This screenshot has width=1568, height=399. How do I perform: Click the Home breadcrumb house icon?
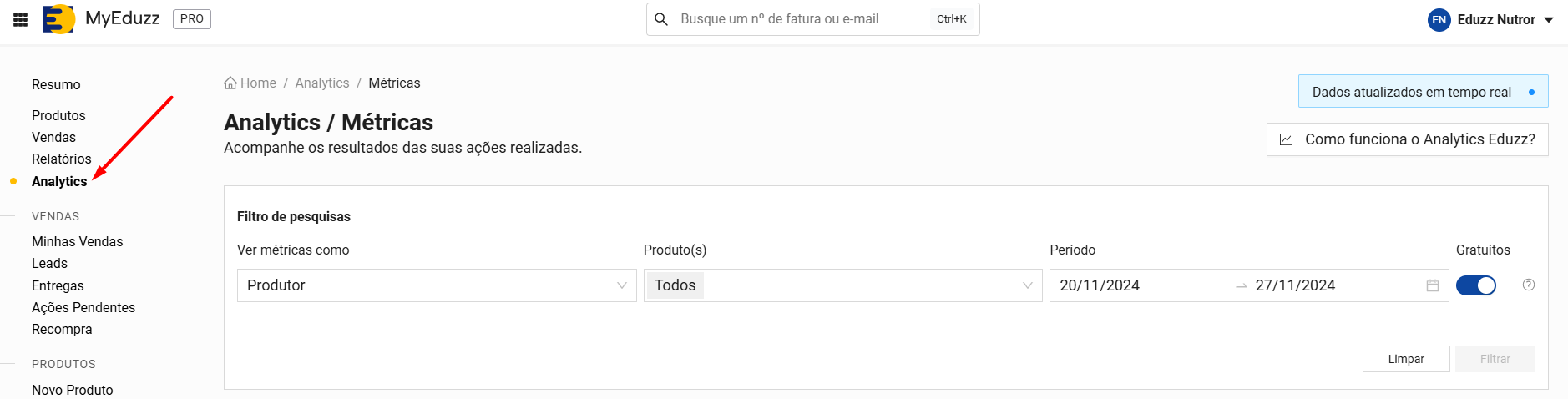point(230,83)
